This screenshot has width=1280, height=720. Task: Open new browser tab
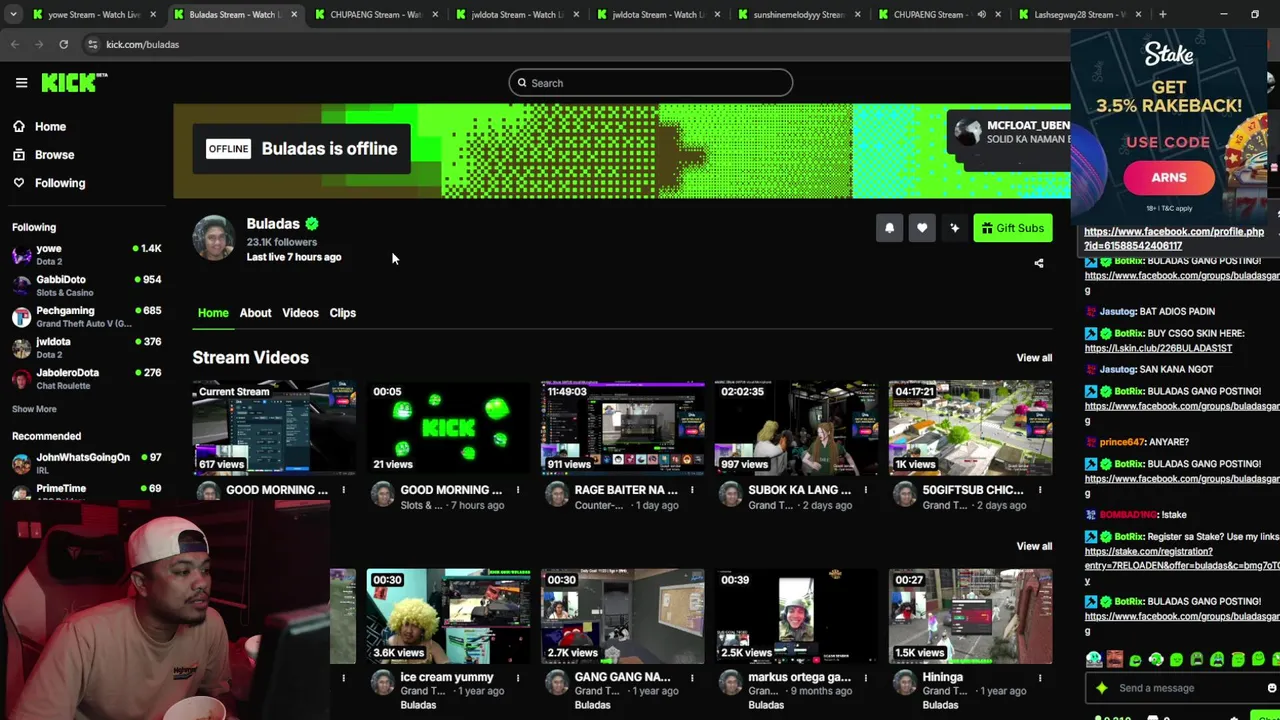(1162, 14)
